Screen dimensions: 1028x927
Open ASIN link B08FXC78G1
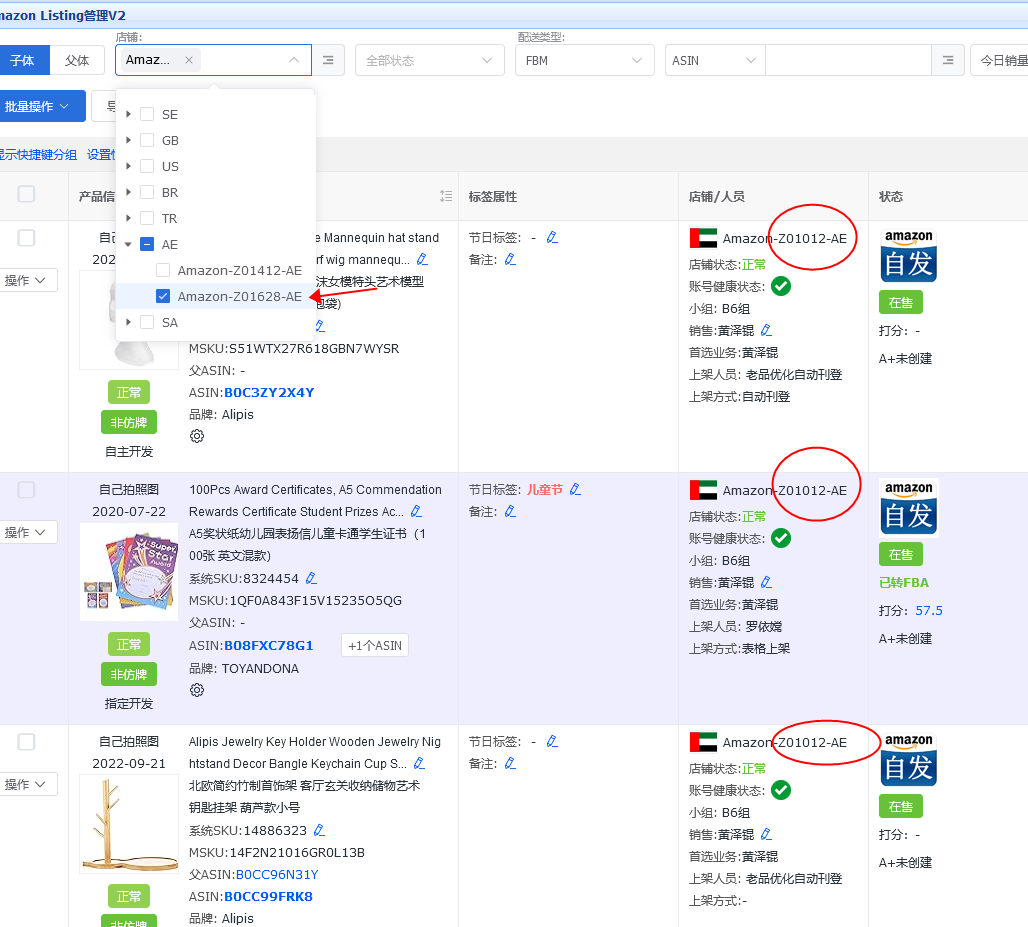[269, 646]
